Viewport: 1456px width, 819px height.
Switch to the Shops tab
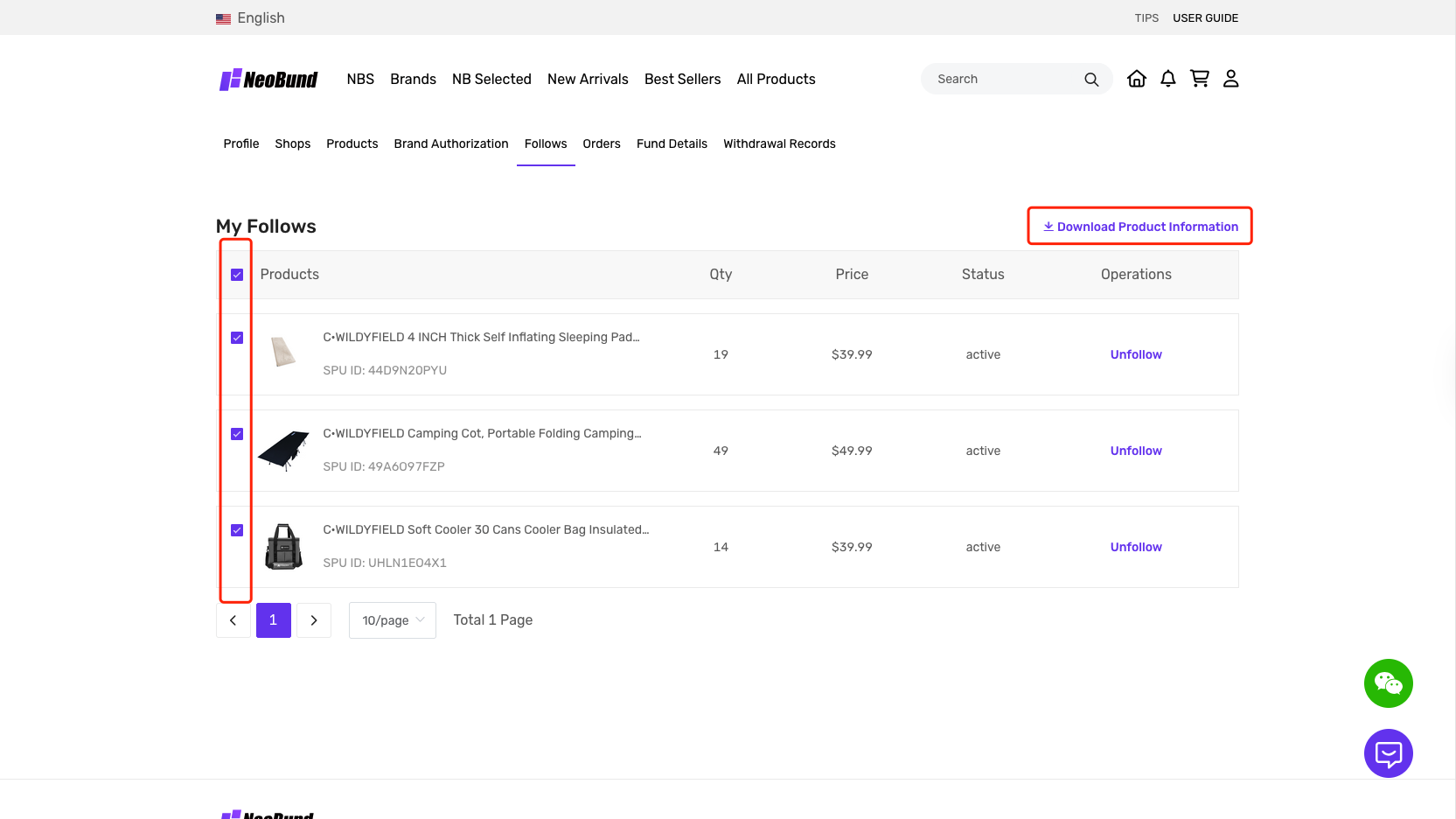point(293,143)
